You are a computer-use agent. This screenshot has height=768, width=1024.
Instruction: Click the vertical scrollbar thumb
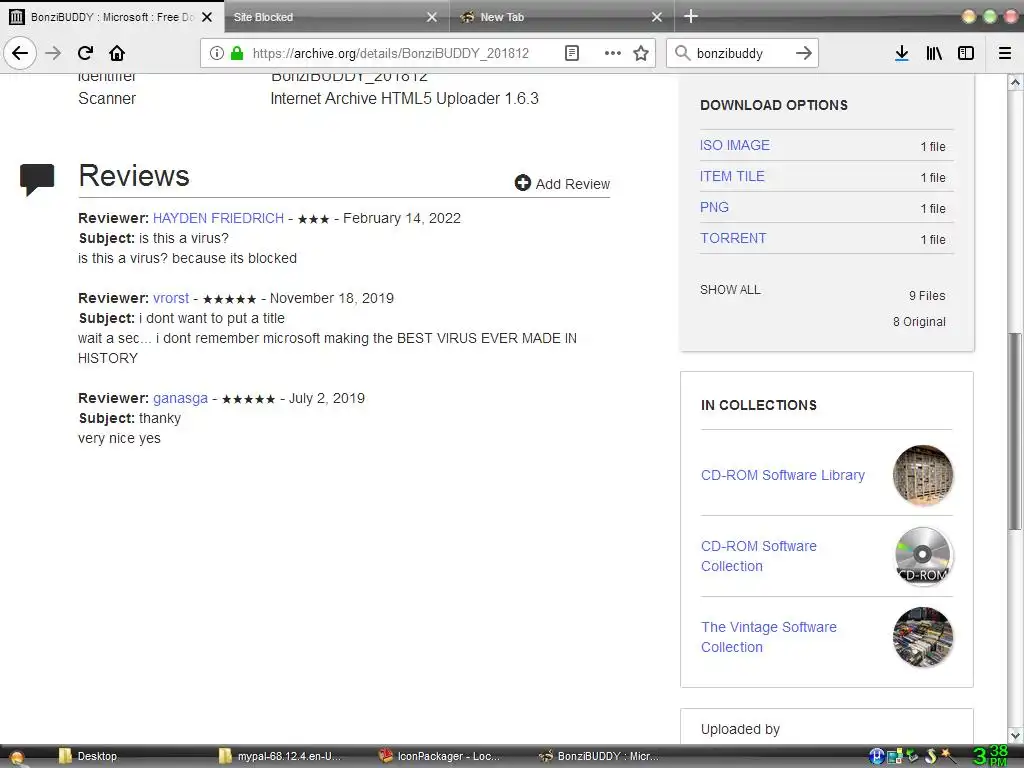(1014, 431)
